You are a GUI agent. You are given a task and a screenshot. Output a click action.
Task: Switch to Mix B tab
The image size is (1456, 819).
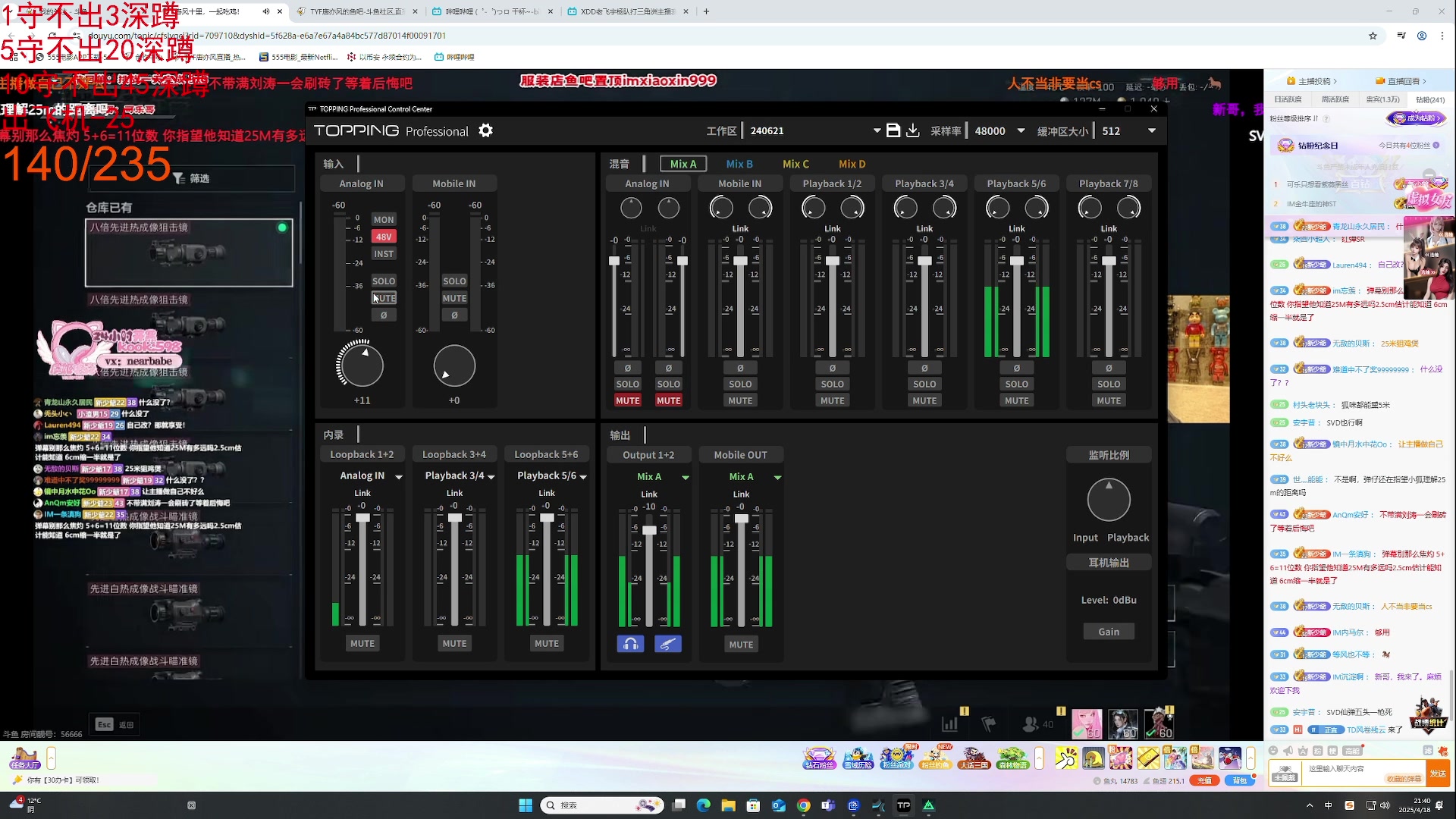(x=739, y=164)
